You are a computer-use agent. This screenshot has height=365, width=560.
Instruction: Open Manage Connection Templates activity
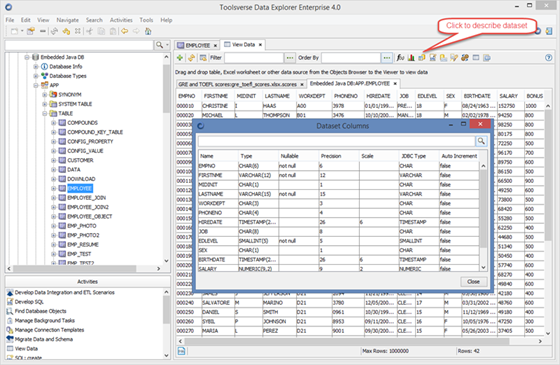pyautogui.click(x=49, y=330)
